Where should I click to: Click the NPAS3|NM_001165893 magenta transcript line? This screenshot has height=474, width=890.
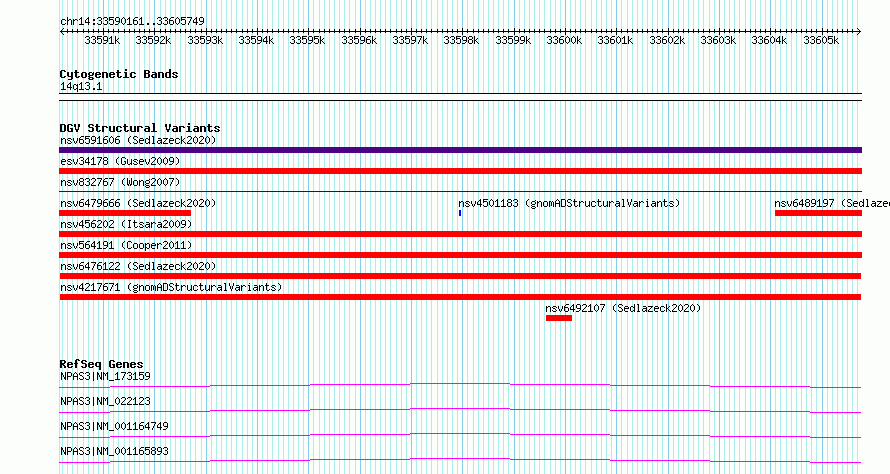pos(460,460)
